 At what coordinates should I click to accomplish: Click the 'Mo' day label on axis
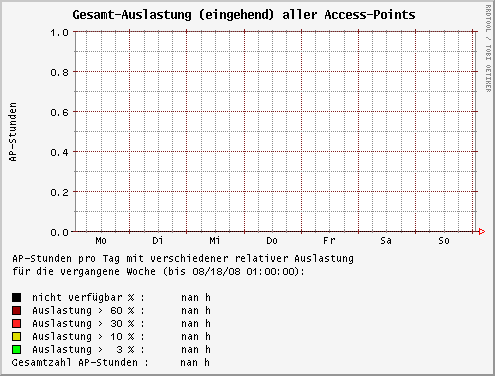pyautogui.click(x=101, y=241)
